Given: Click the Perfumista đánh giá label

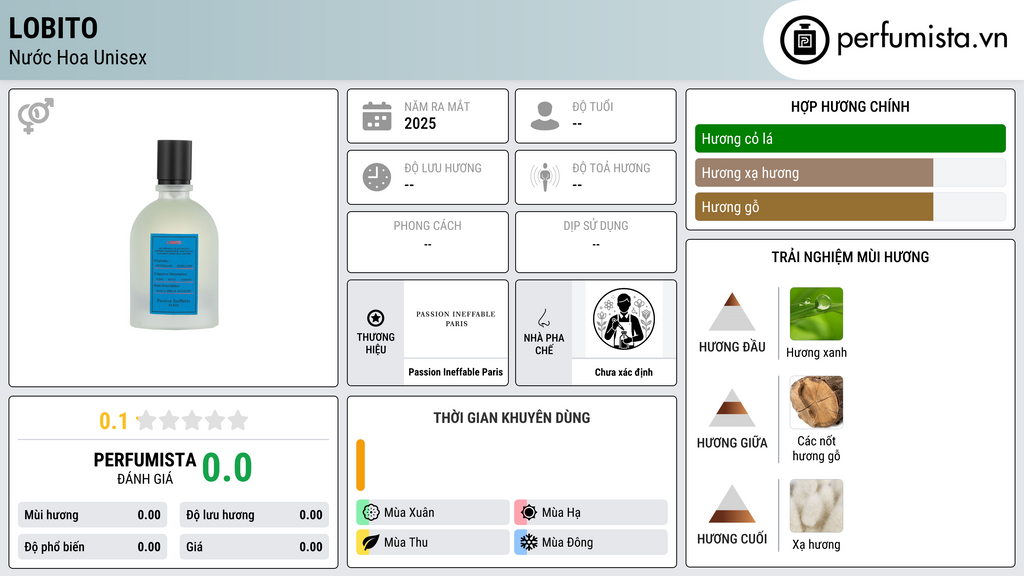Looking at the screenshot, I should (x=145, y=468).
